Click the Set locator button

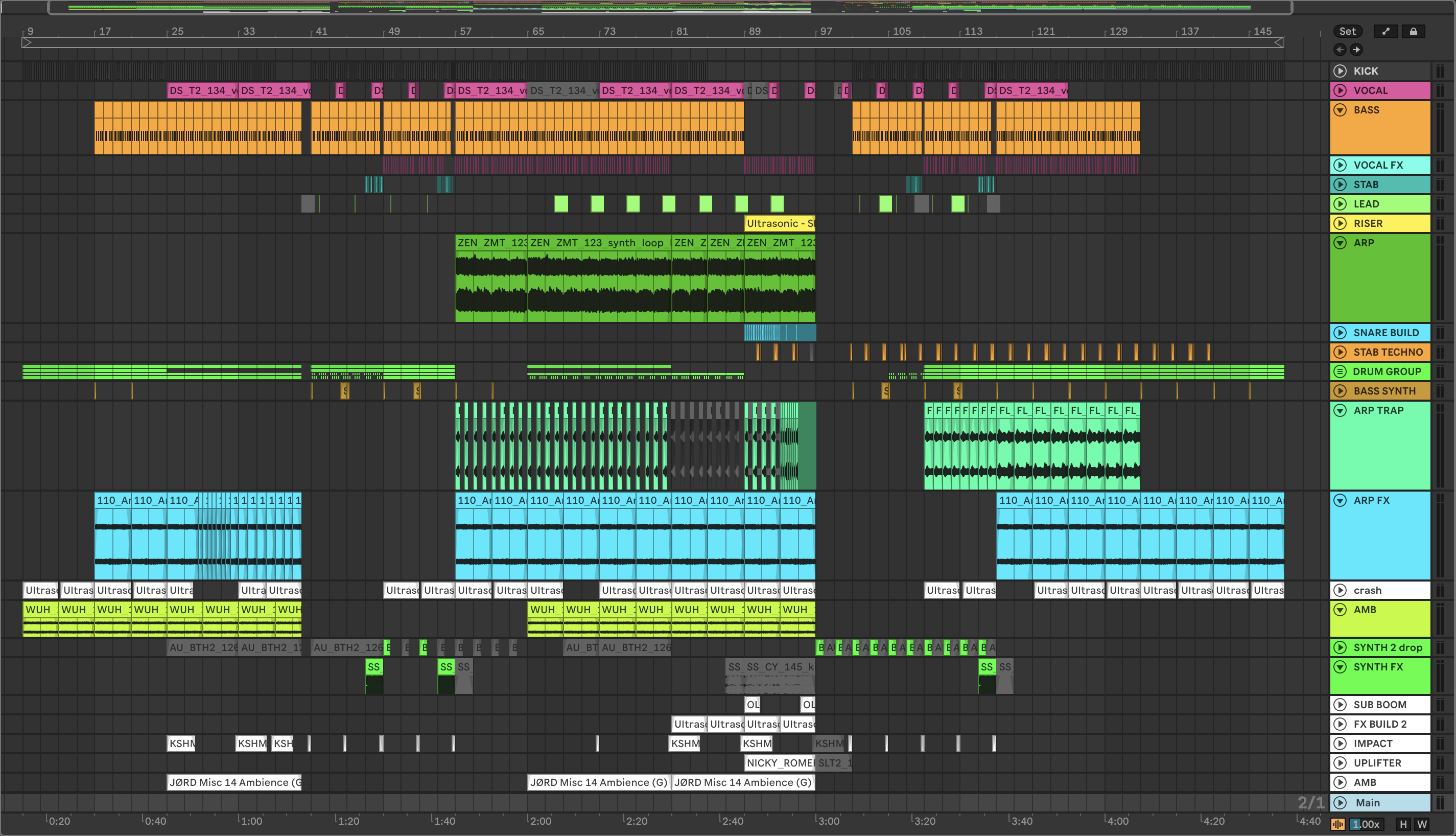click(1347, 31)
